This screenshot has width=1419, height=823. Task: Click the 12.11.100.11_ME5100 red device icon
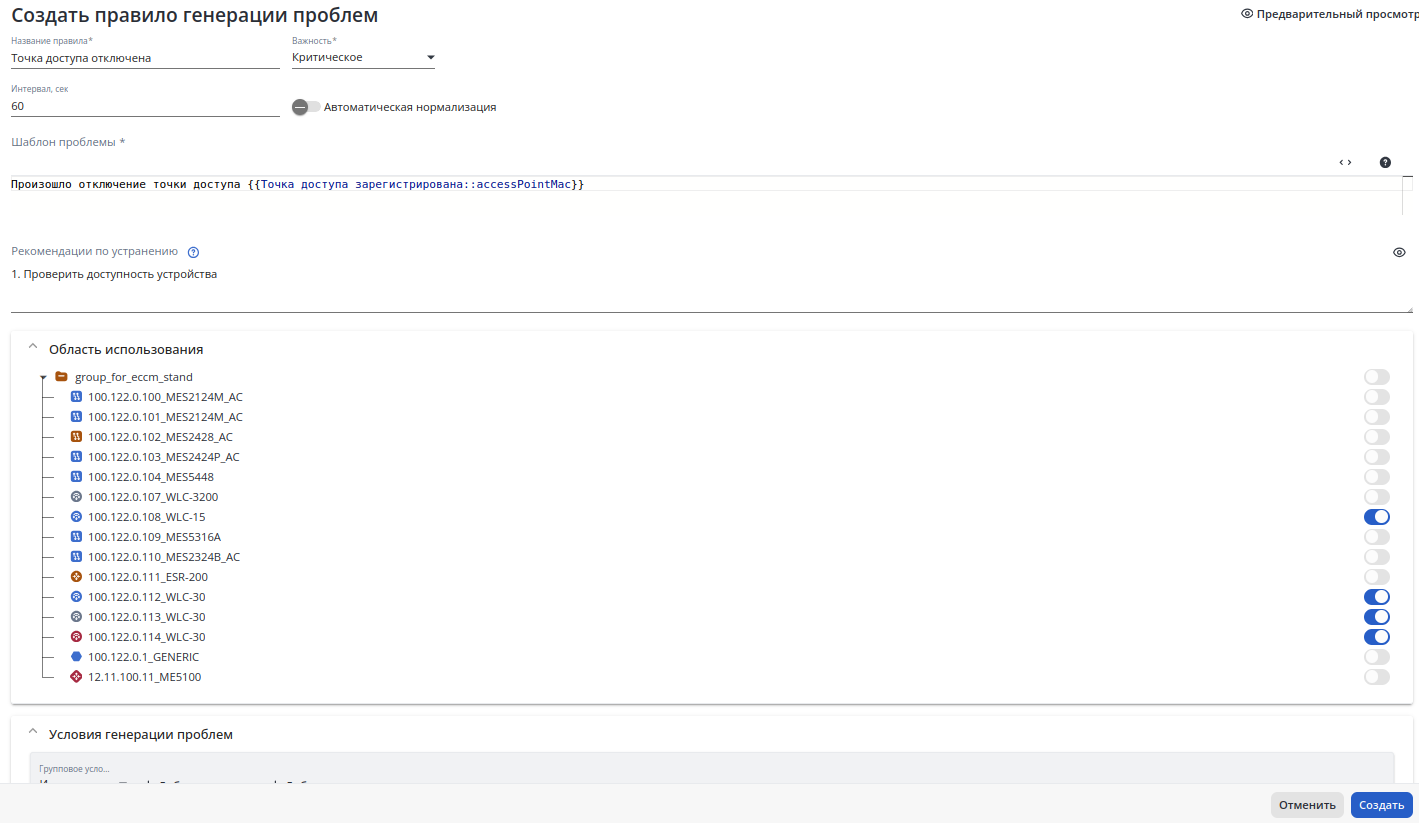(76, 677)
